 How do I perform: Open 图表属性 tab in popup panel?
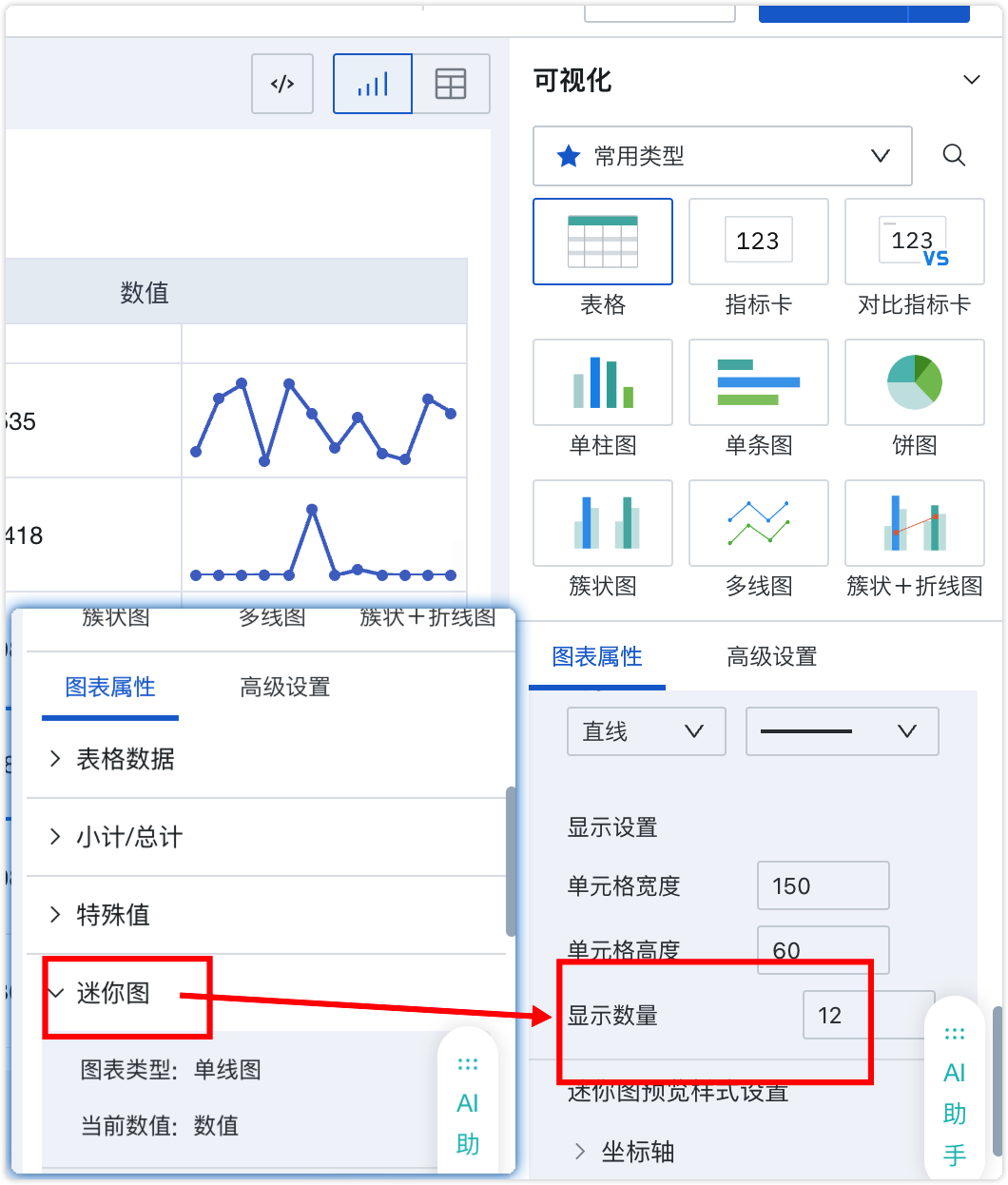[110, 687]
